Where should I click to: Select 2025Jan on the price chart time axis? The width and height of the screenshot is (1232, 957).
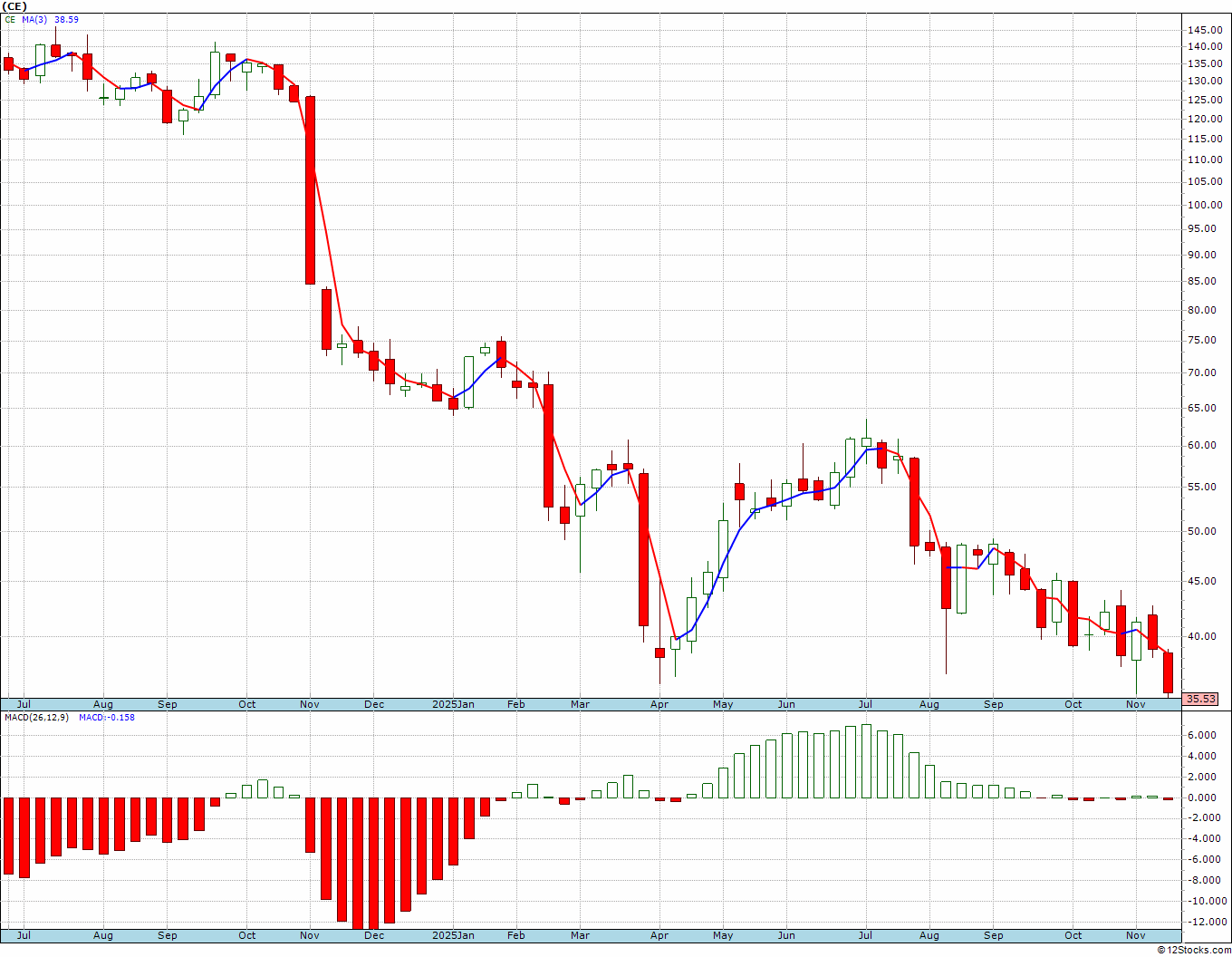coord(454,704)
